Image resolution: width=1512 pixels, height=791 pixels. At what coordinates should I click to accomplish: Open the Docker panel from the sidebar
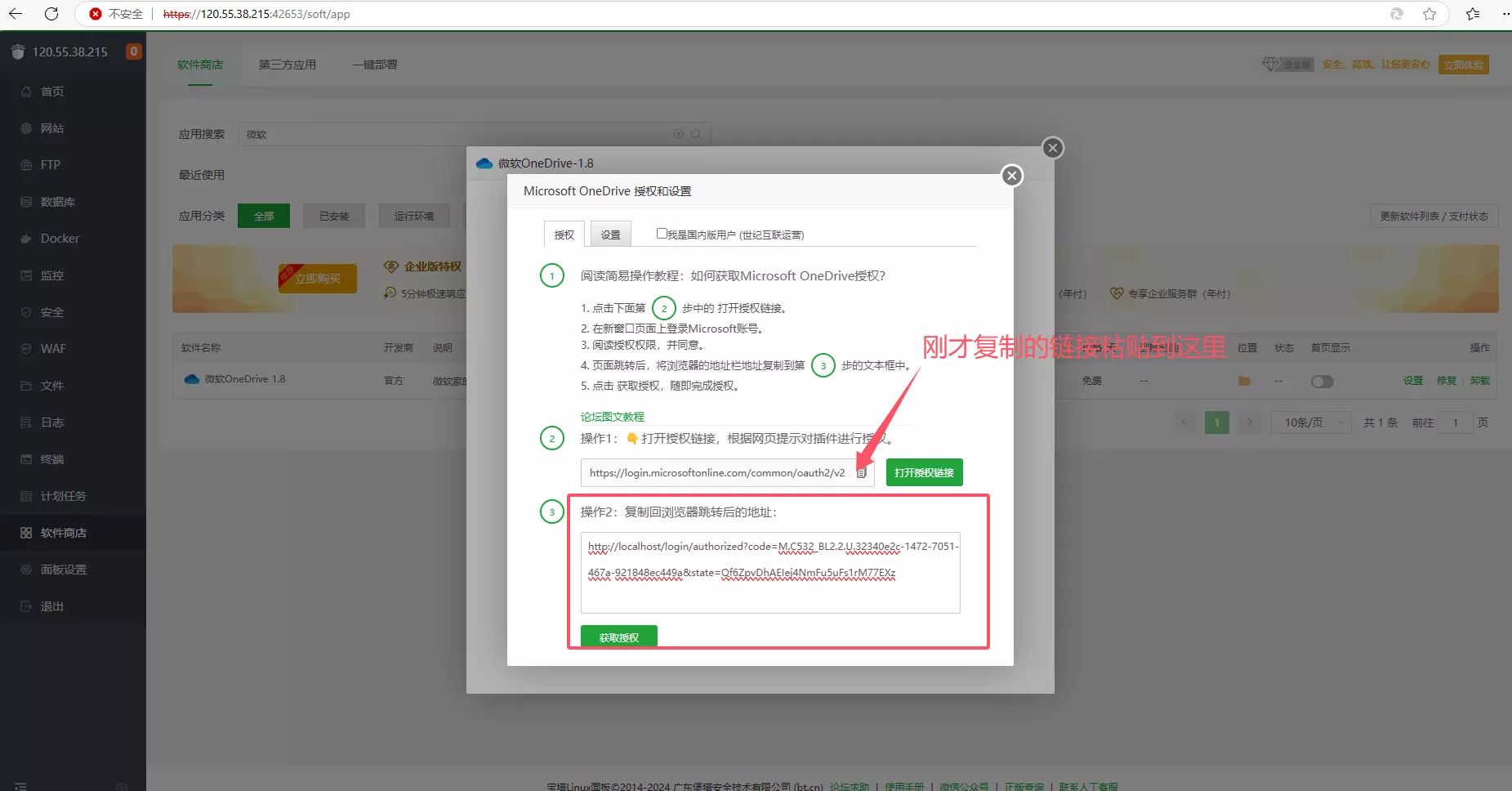tap(59, 239)
